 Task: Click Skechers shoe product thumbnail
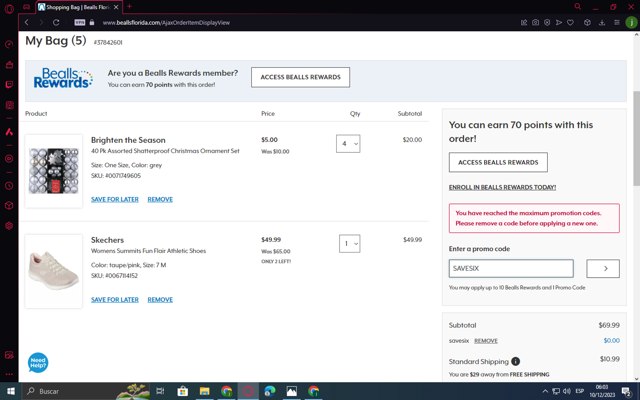pyautogui.click(x=53, y=271)
